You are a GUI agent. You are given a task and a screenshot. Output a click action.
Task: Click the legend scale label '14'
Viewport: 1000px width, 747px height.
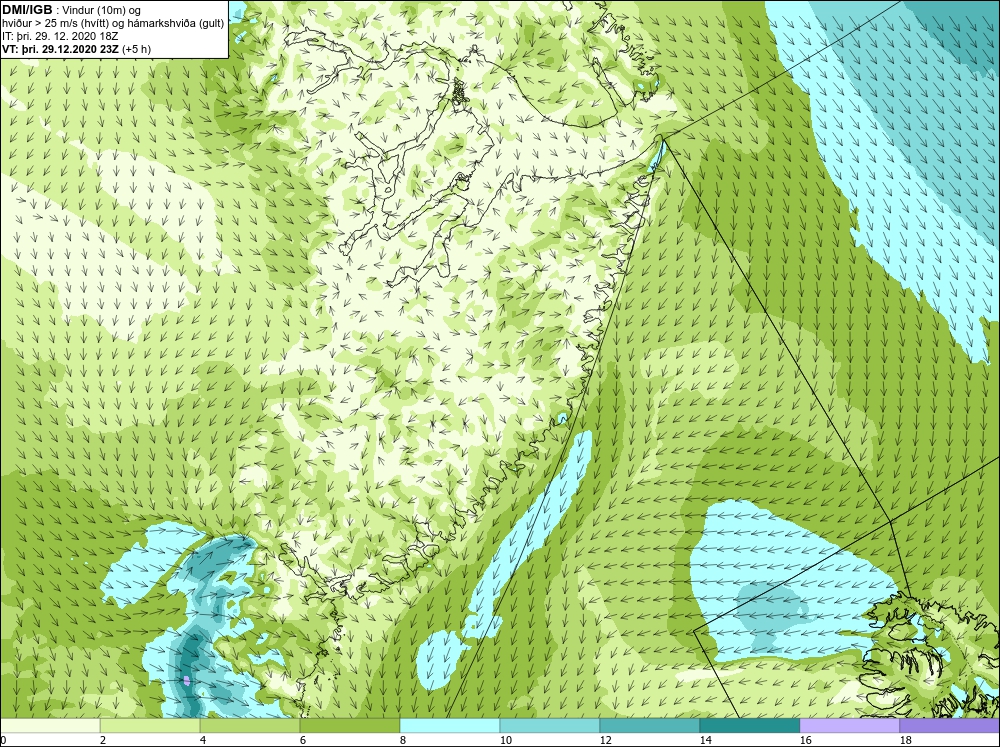pos(706,740)
